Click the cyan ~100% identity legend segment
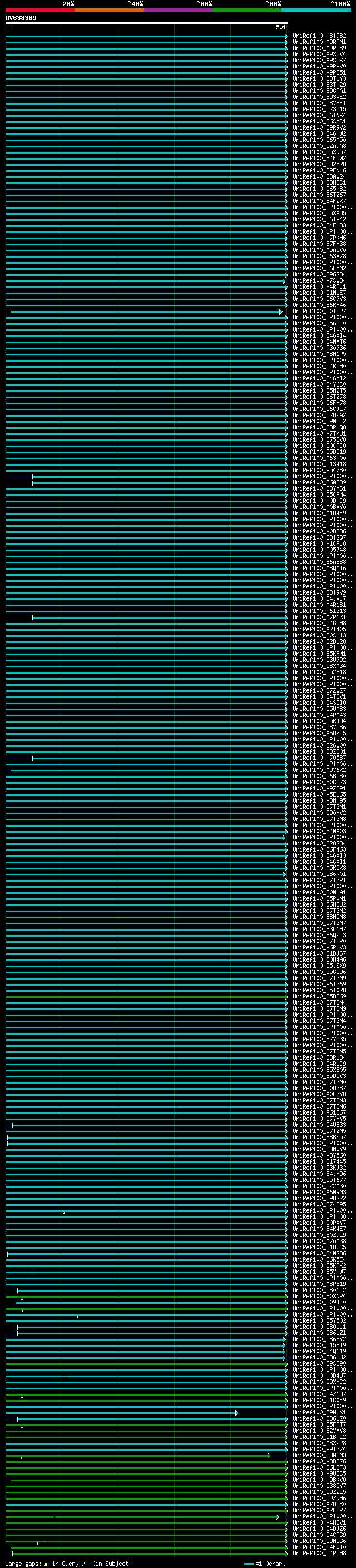Image resolution: width=356 pixels, height=1568 pixels. [316, 10]
